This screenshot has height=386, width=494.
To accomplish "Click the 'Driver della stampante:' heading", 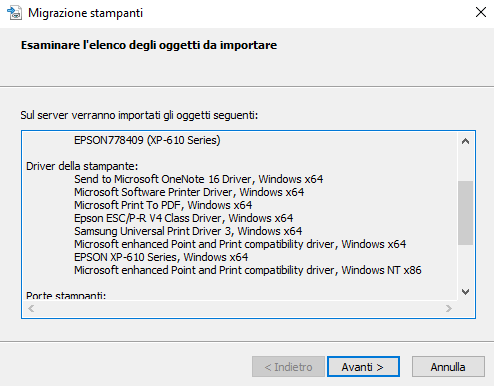I will coord(82,166).
